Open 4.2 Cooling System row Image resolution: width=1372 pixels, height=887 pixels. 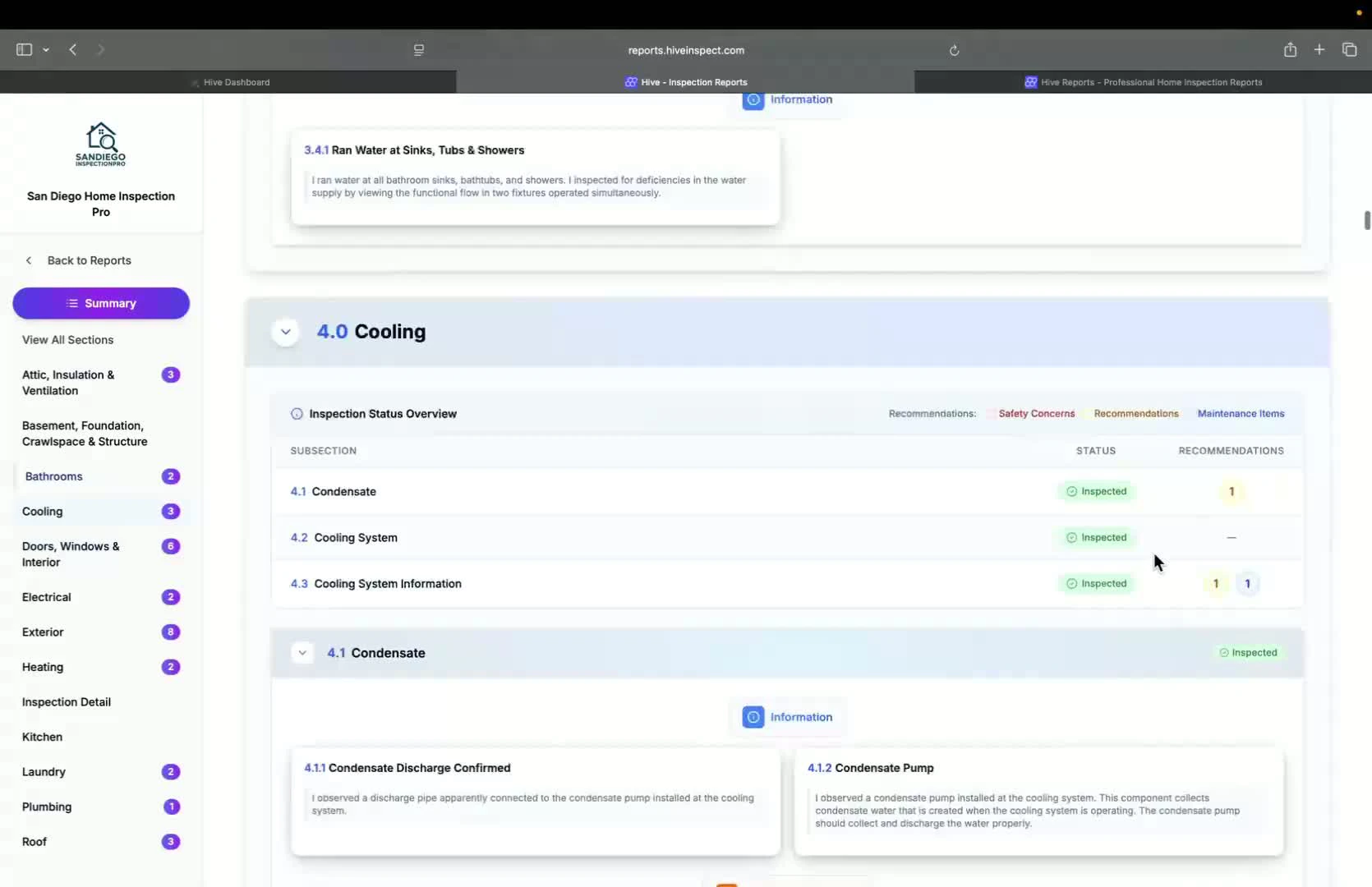pyautogui.click(x=787, y=538)
